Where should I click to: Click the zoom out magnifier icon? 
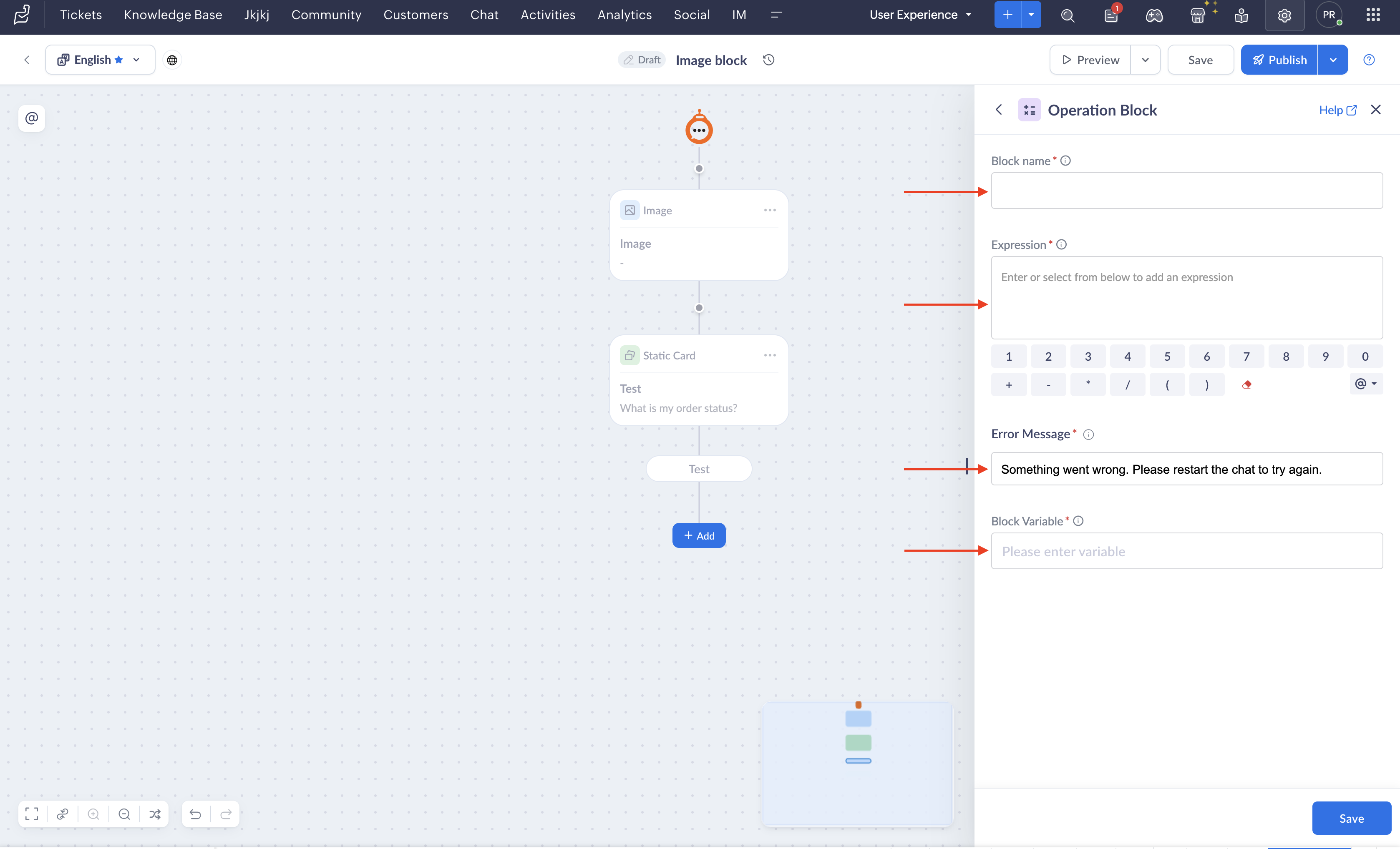point(124,814)
